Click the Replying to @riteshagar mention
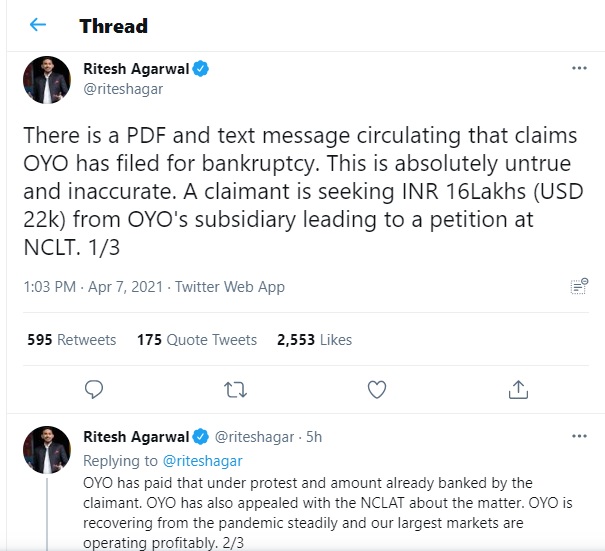This screenshot has height=551, width=605. 202,461
